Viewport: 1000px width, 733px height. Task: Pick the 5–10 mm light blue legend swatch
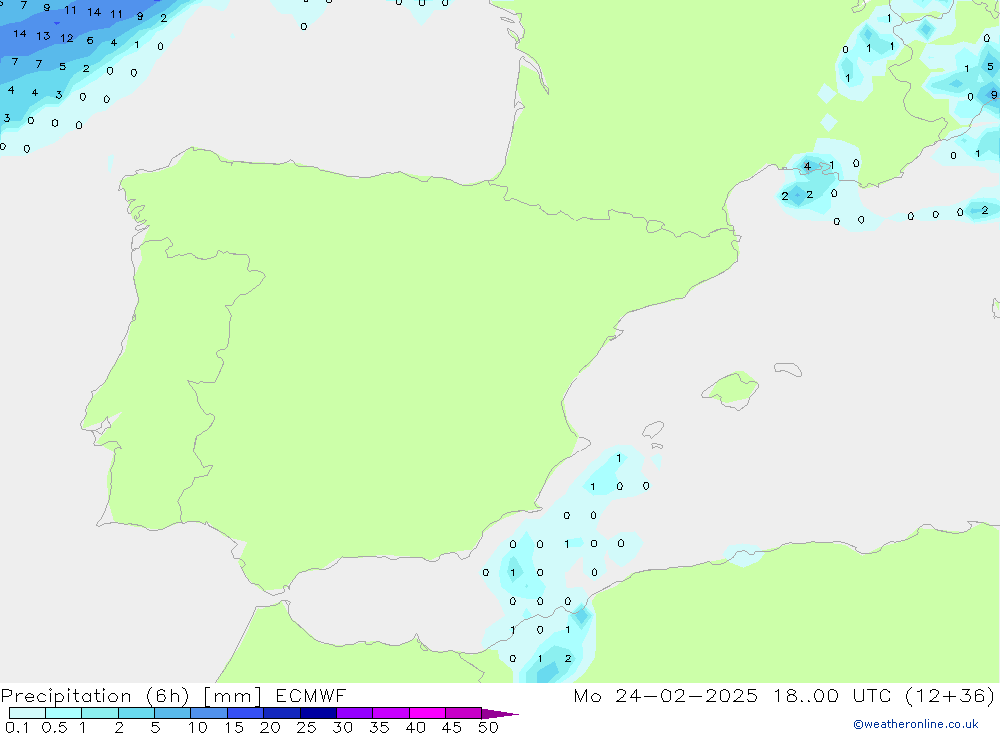point(173,713)
